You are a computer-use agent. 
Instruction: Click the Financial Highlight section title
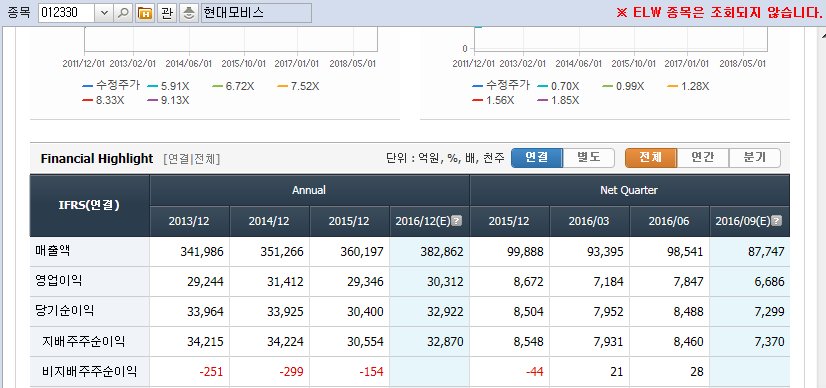pos(97,158)
